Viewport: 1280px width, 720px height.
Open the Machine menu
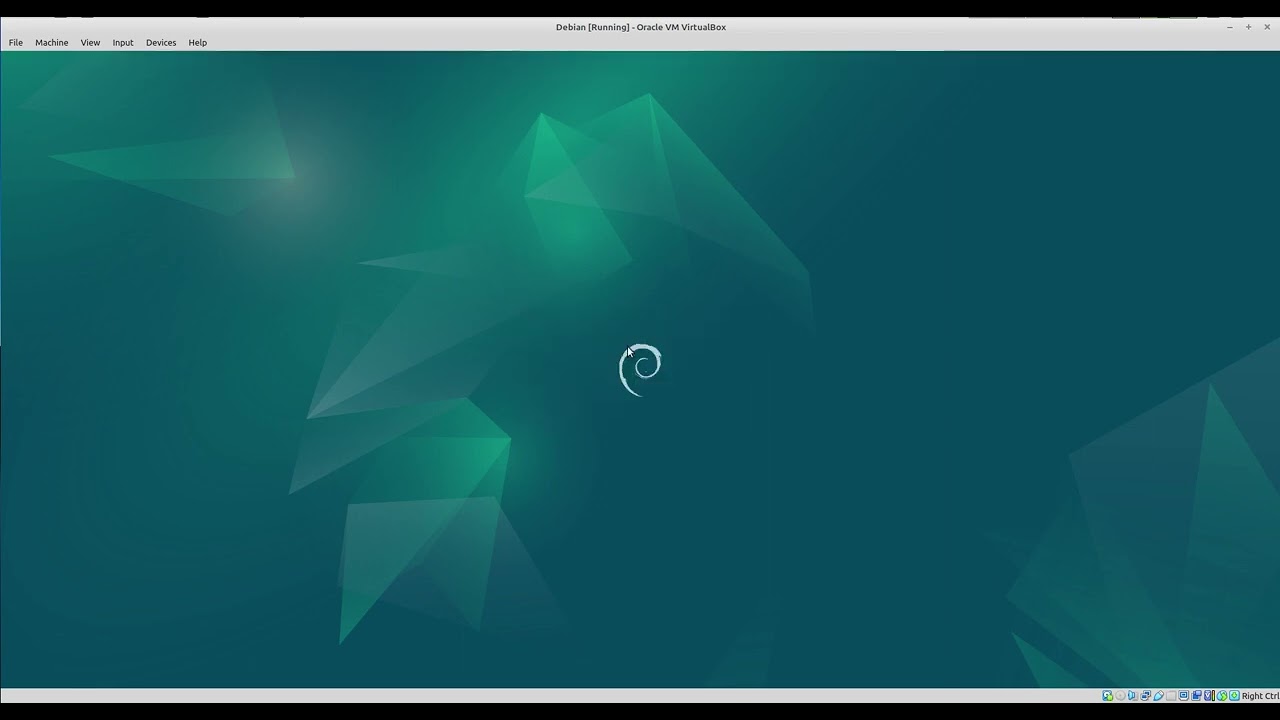coord(52,42)
